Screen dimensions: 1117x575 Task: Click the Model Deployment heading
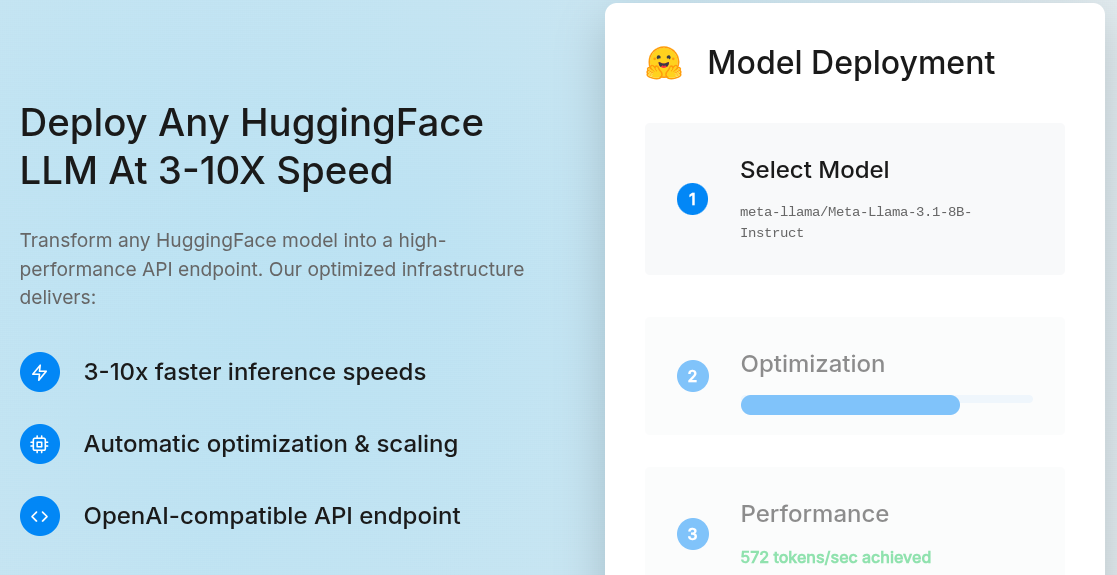pyautogui.click(x=851, y=63)
